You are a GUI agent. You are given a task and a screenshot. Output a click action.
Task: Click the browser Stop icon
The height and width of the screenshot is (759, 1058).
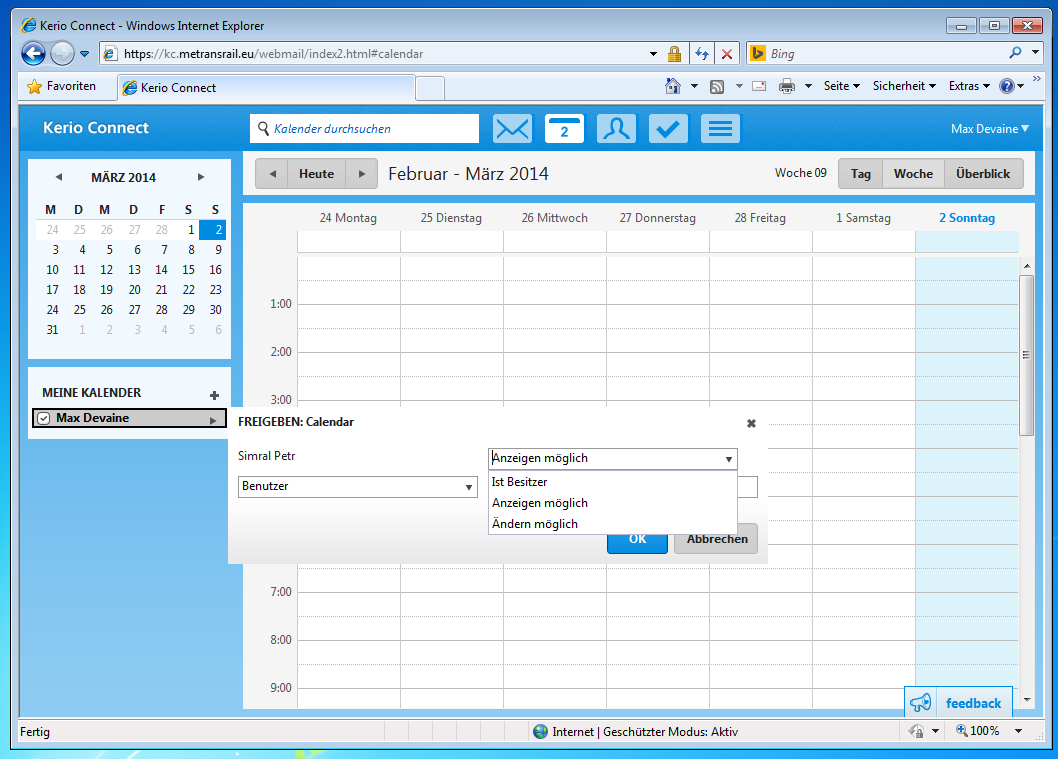click(x=727, y=54)
